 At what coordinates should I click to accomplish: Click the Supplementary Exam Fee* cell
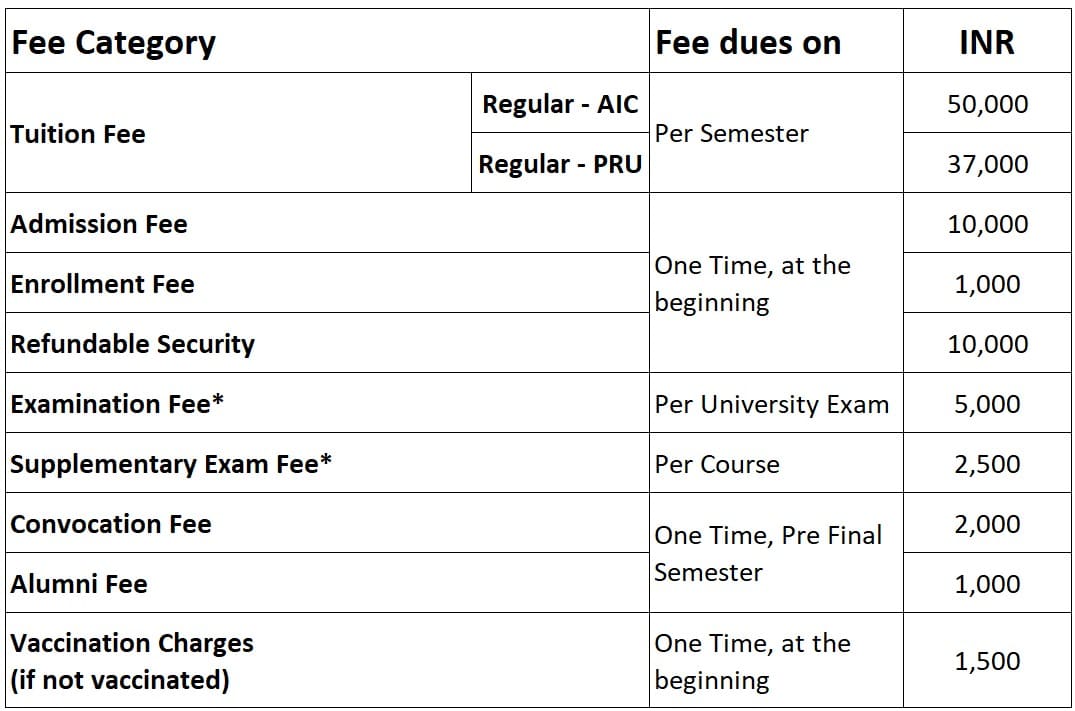(327, 463)
